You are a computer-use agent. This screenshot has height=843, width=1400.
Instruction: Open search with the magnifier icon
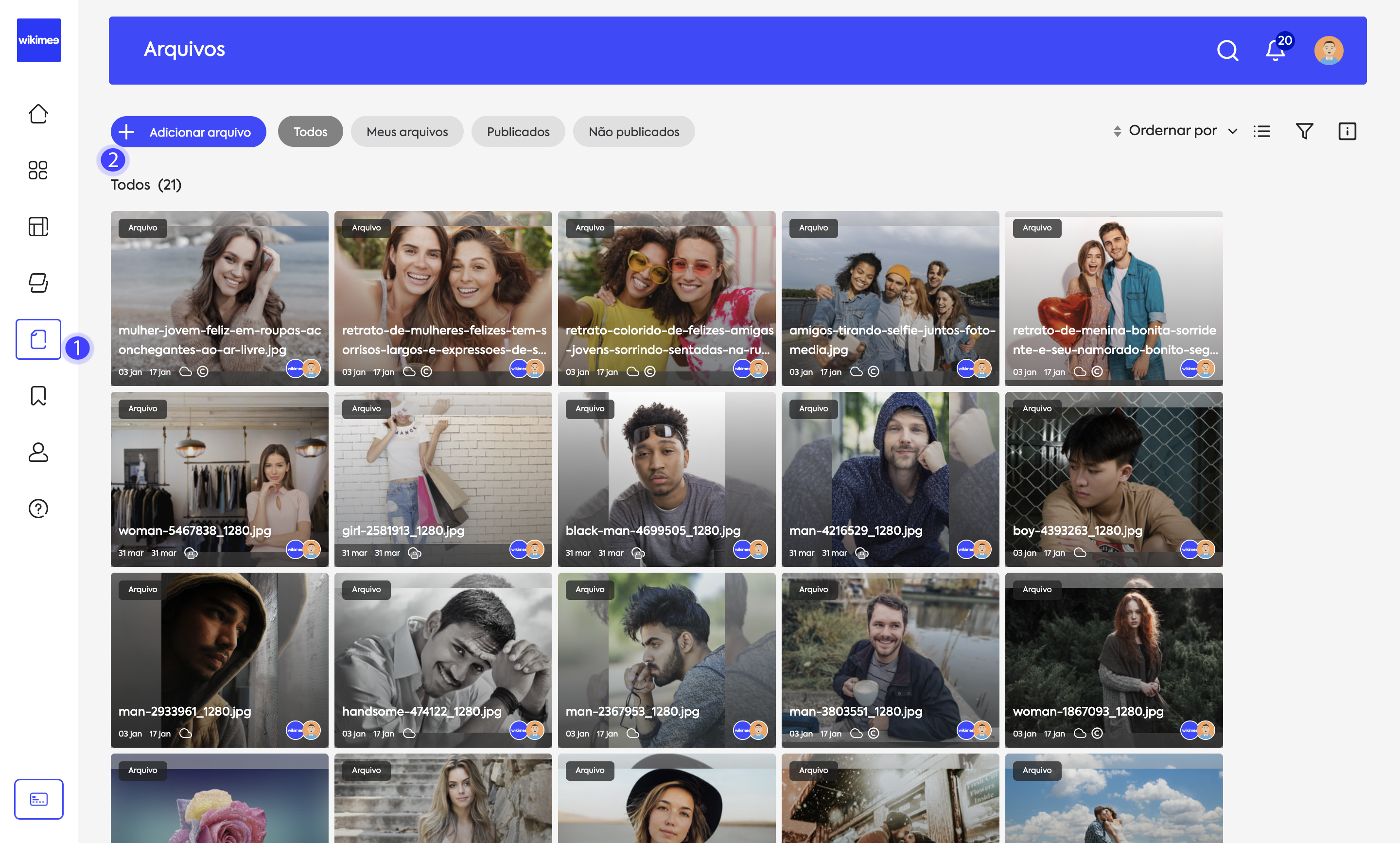pos(1227,51)
